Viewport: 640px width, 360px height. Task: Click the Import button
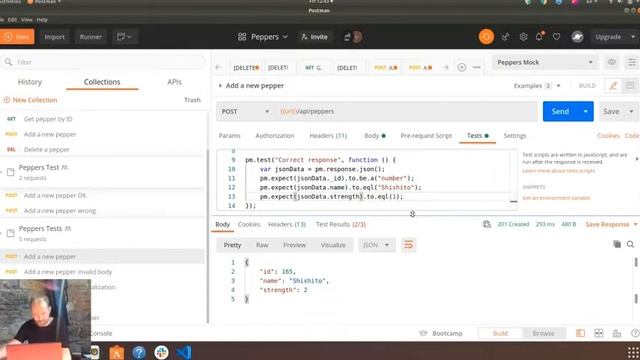click(54, 37)
